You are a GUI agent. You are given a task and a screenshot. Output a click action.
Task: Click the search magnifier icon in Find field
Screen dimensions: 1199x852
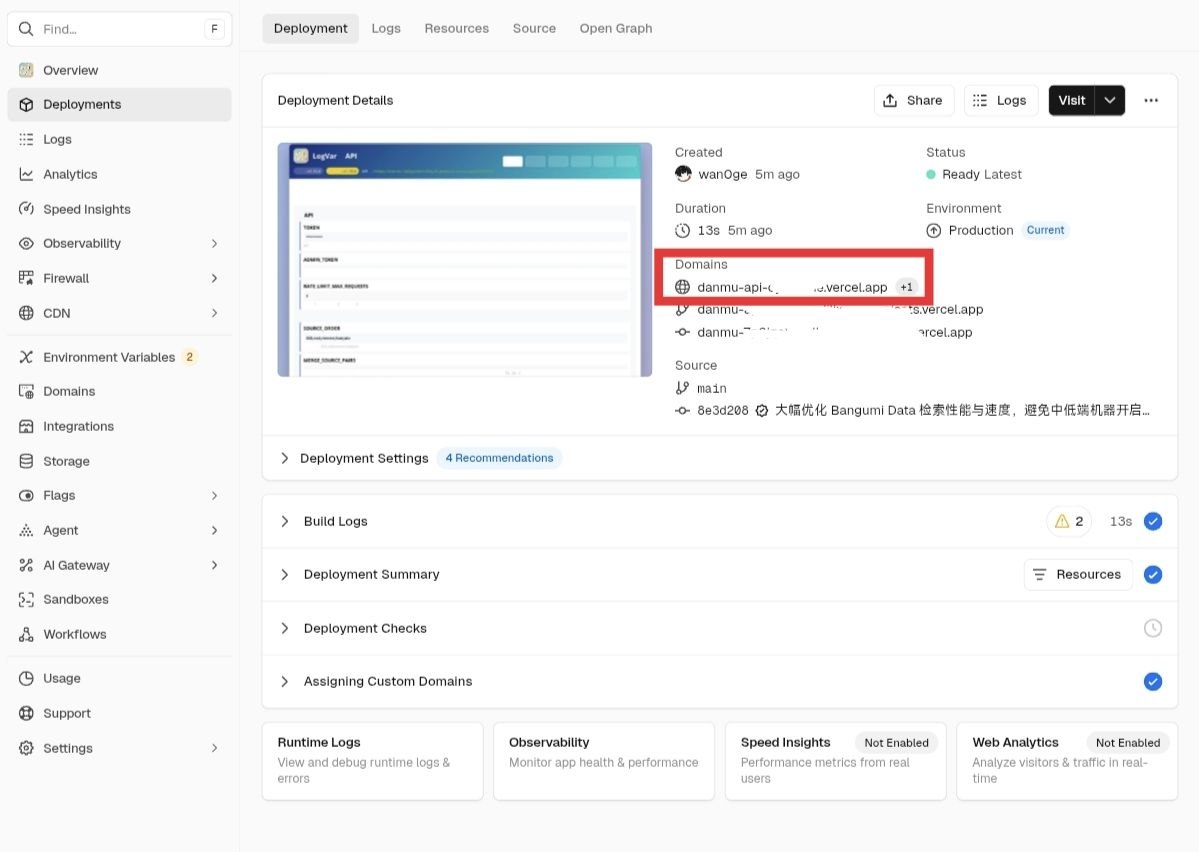(26, 29)
